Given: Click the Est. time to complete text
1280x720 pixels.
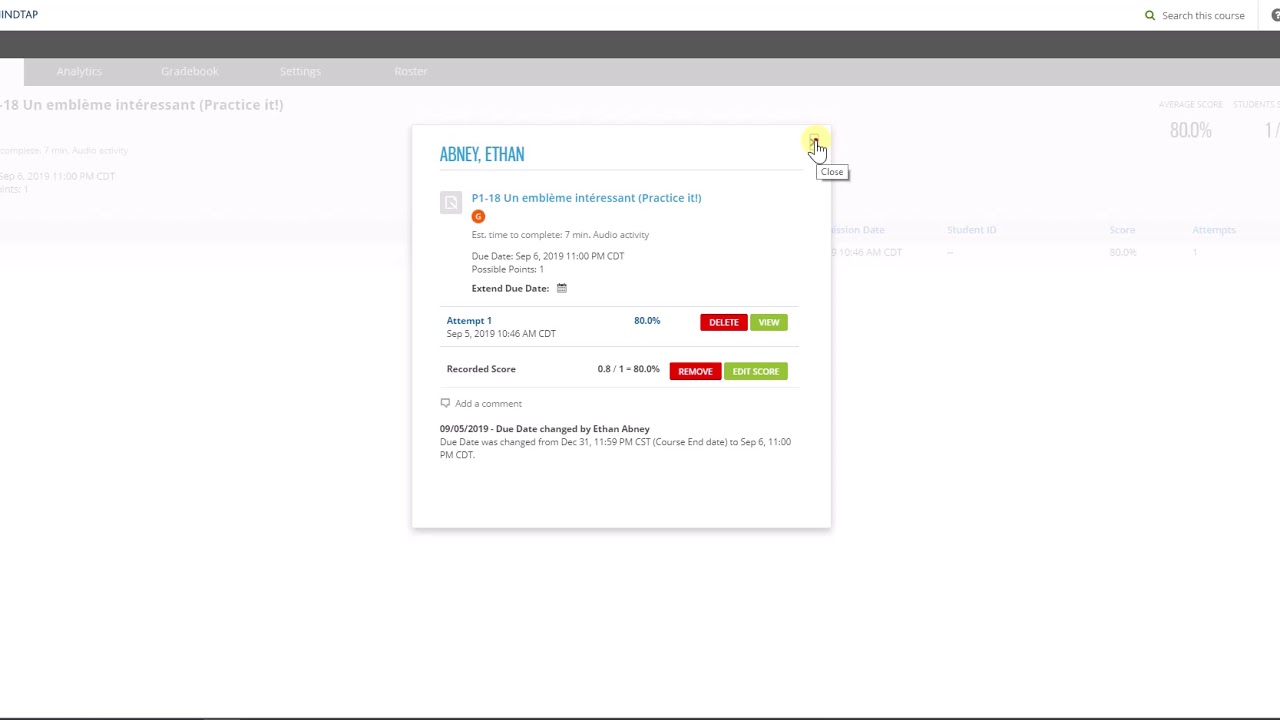Looking at the screenshot, I should pyautogui.click(x=560, y=235).
